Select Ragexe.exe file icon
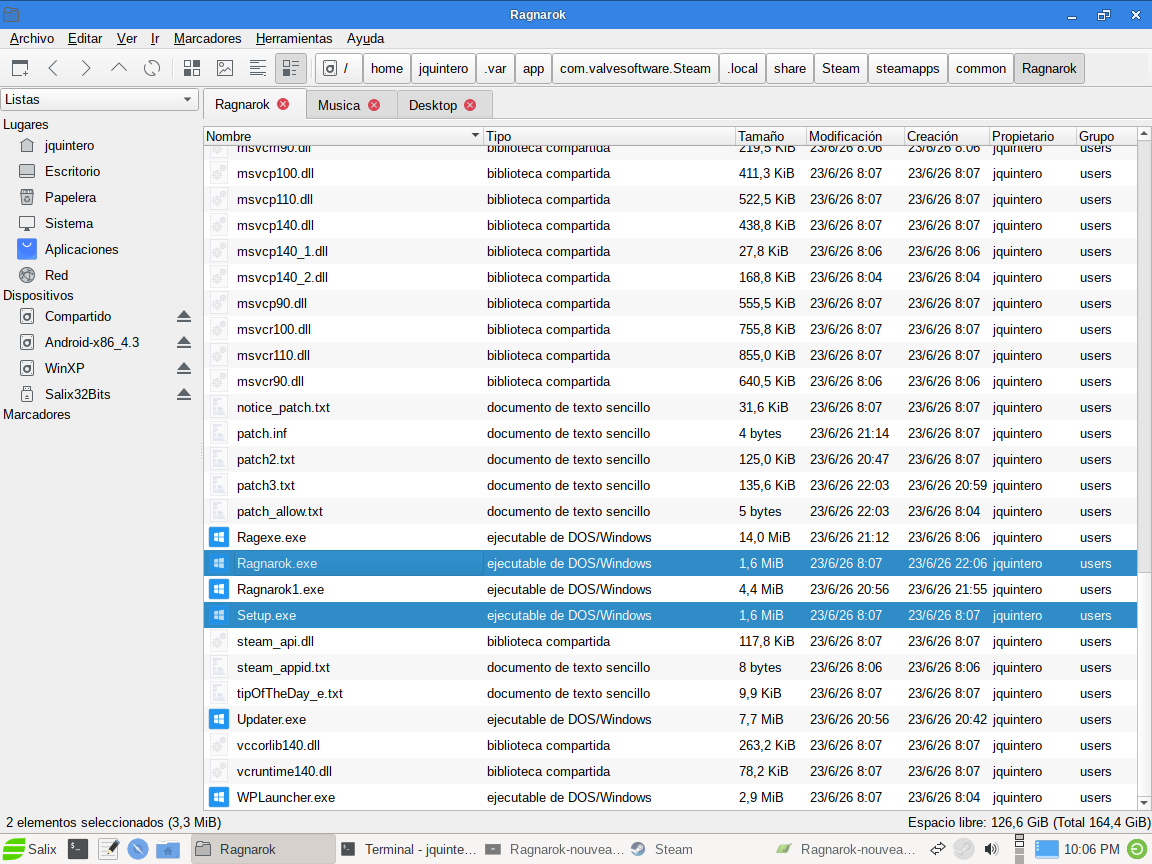This screenshot has height=864, width=1152. coord(219,538)
